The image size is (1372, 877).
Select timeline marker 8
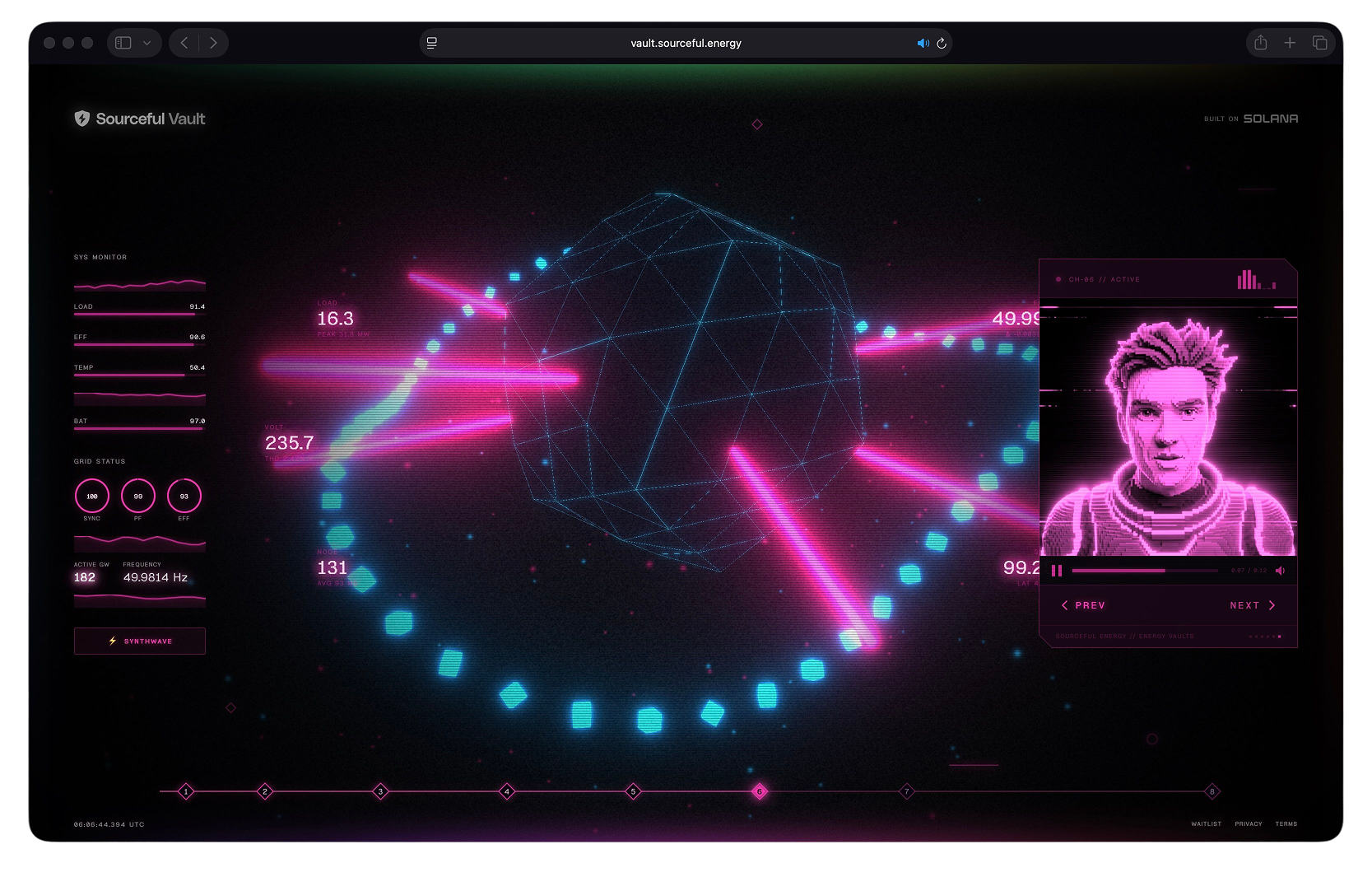tap(1212, 791)
